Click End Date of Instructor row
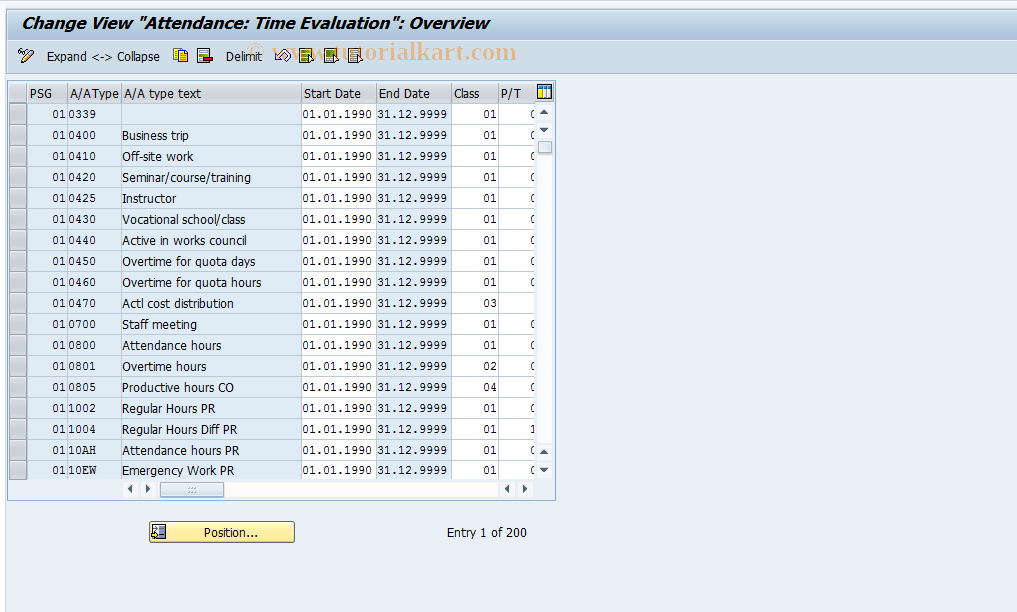The height and width of the screenshot is (612, 1017). (x=413, y=198)
